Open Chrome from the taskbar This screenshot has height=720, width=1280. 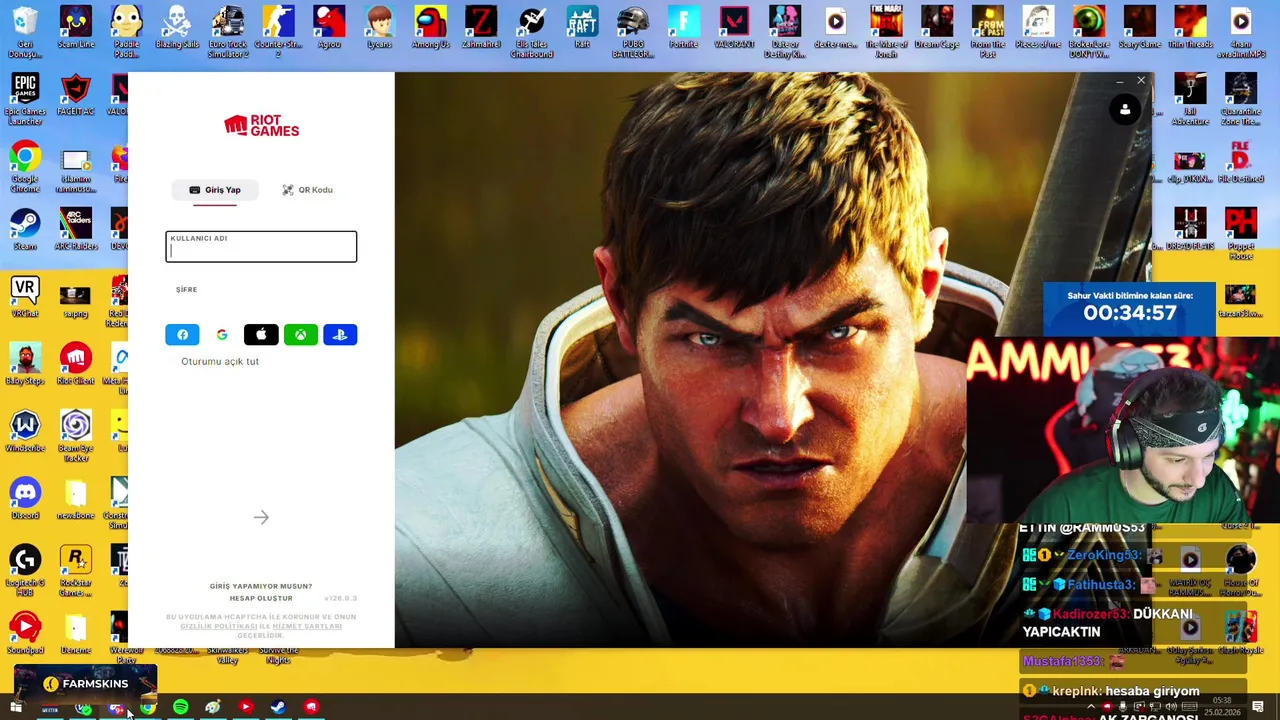[x=148, y=708]
